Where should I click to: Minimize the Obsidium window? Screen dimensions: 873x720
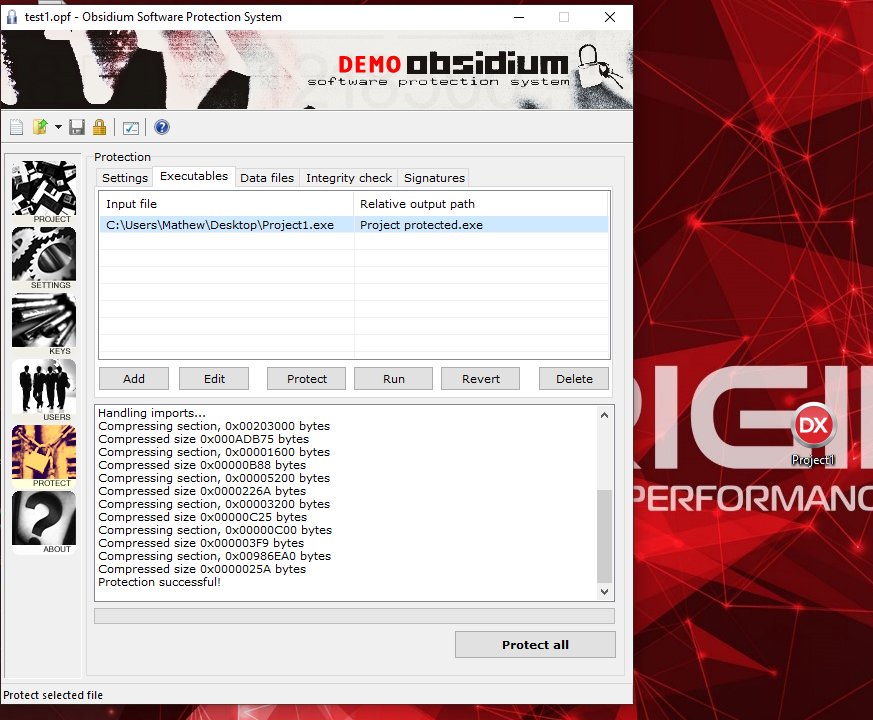point(519,17)
